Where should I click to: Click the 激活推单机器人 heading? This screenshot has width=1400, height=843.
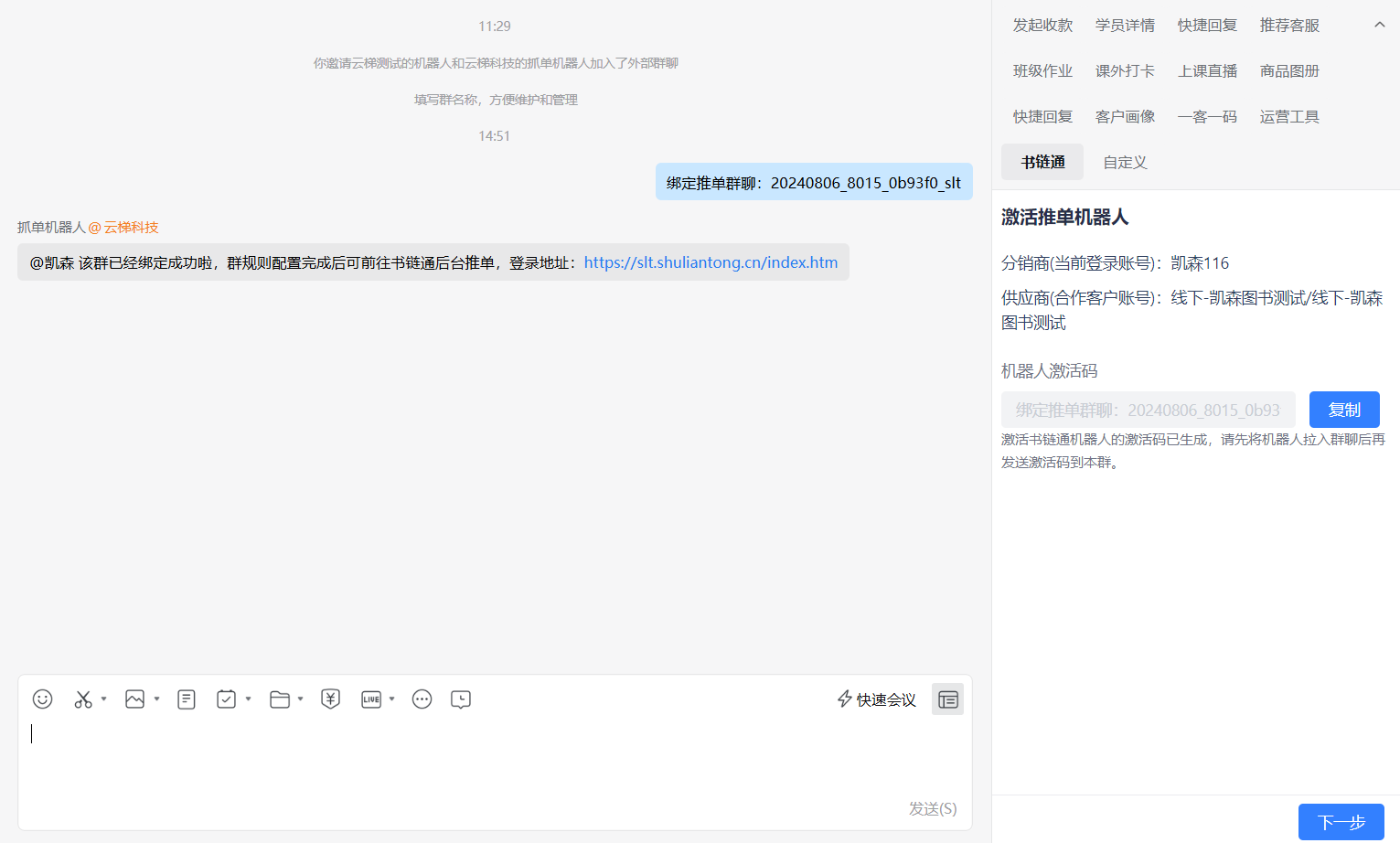(x=1064, y=217)
